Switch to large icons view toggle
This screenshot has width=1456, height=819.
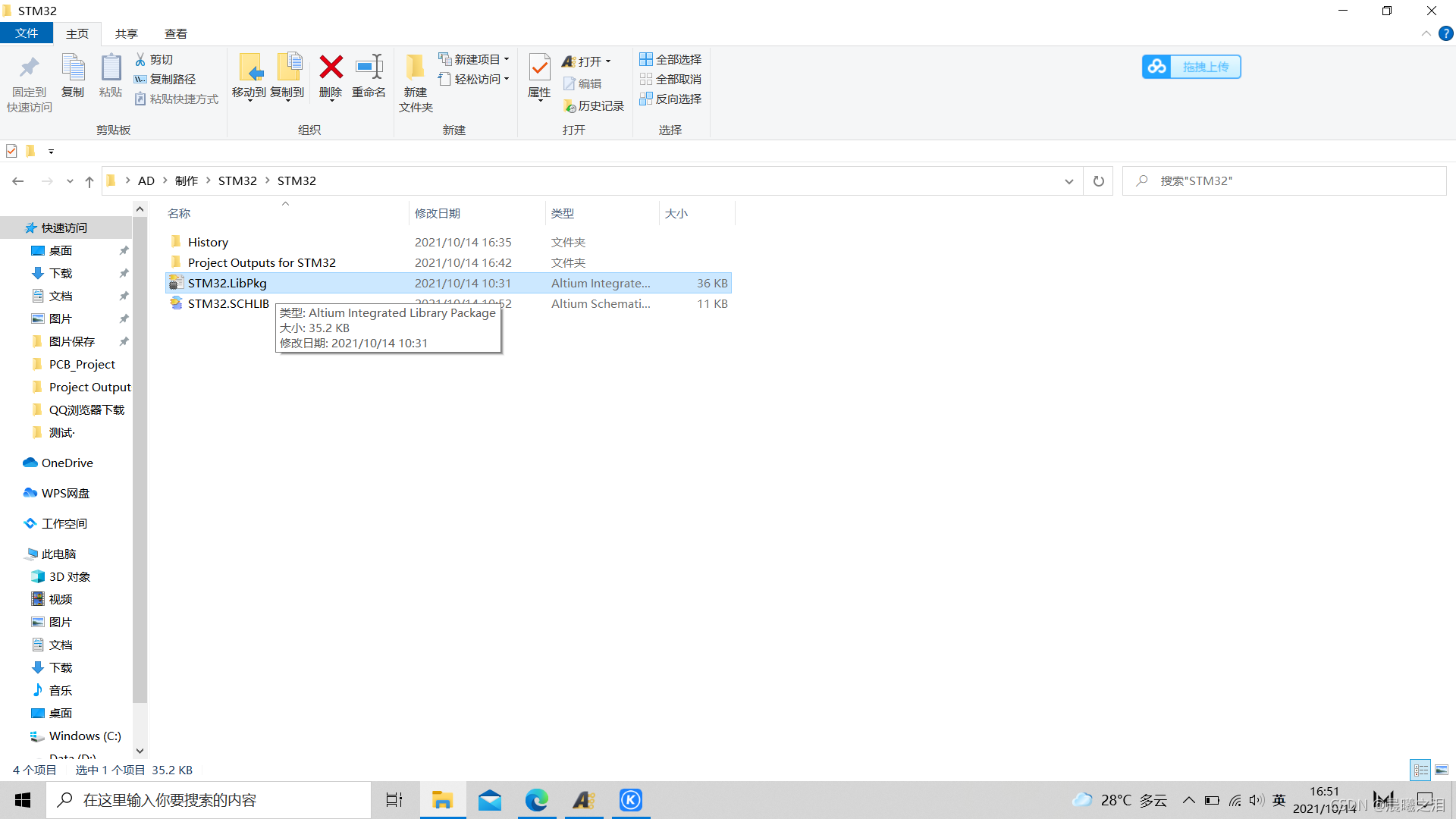tap(1442, 770)
